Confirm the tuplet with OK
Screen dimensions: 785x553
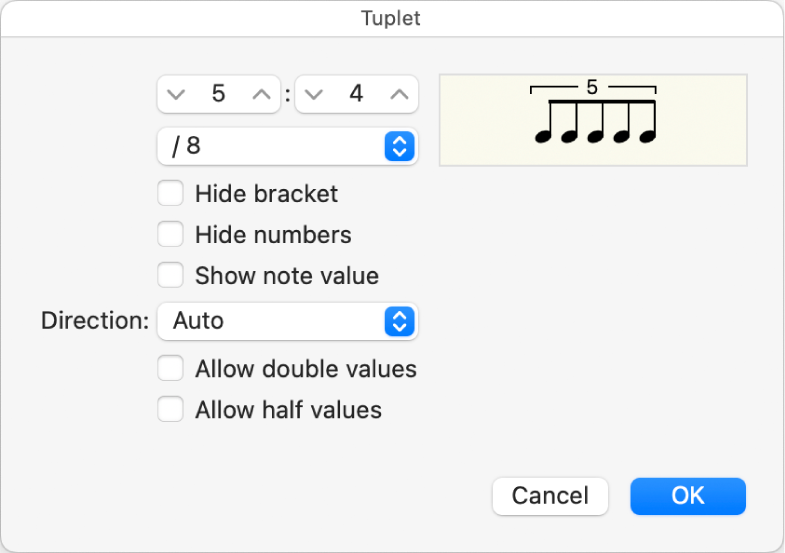click(x=687, y=496)
